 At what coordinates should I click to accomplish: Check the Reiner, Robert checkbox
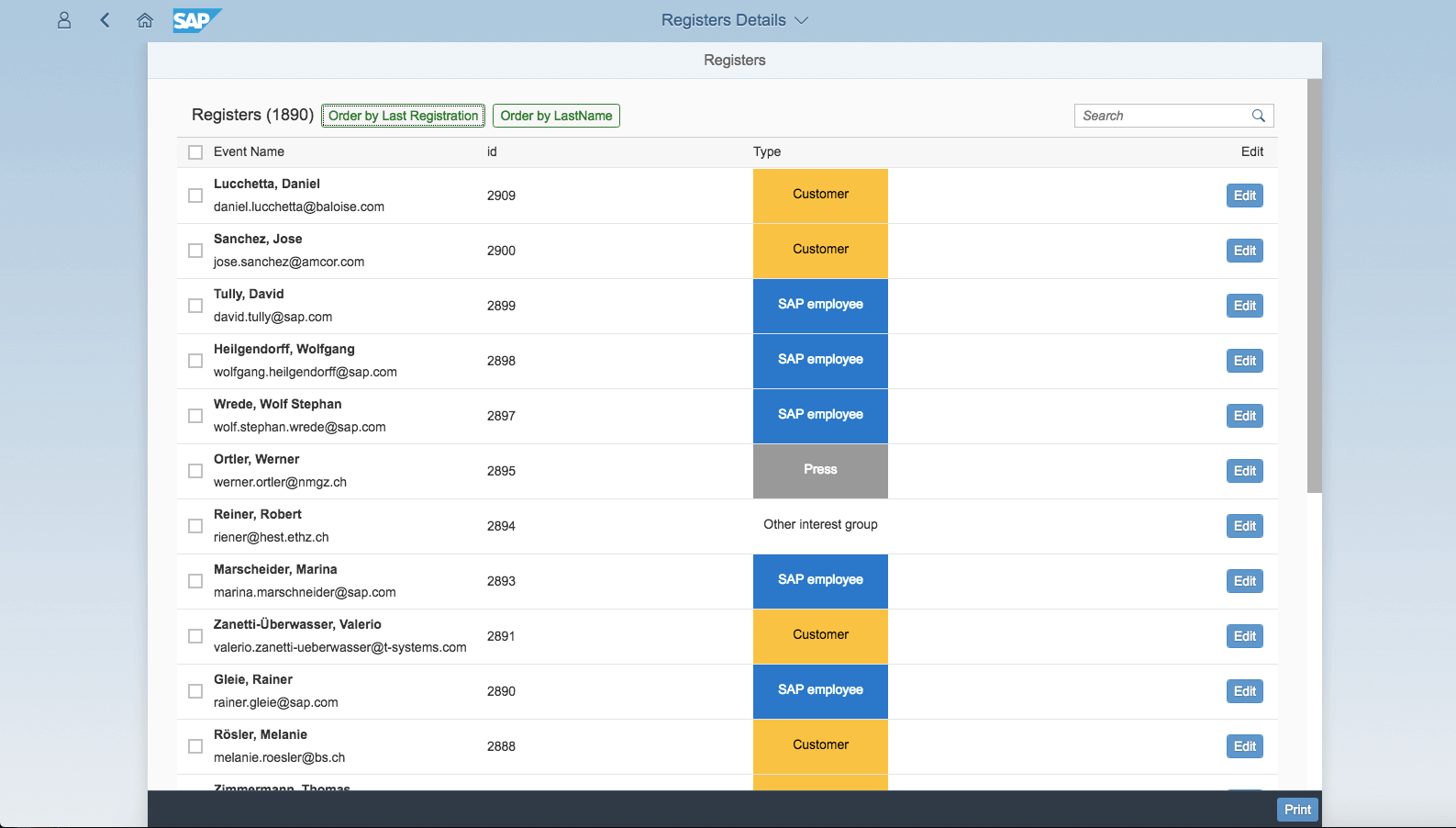[x=195, y=526]
